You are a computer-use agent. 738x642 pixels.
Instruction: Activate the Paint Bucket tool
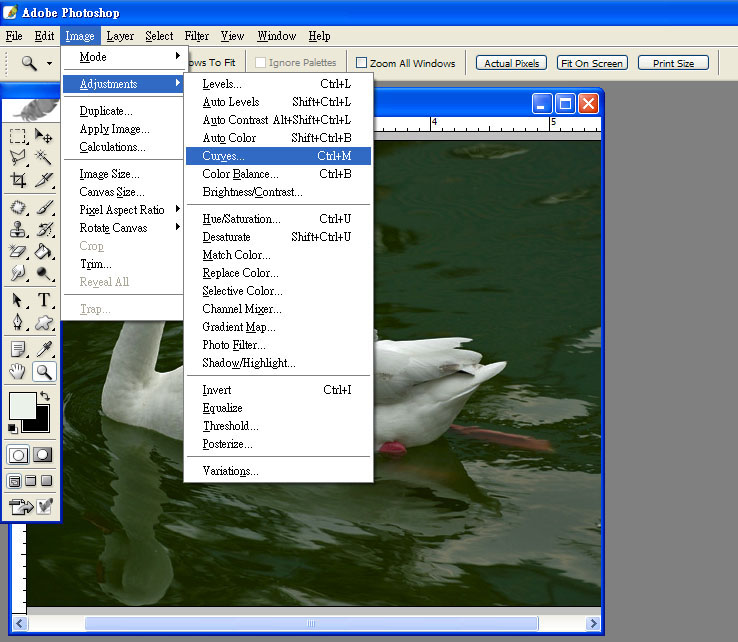[44, 251]
